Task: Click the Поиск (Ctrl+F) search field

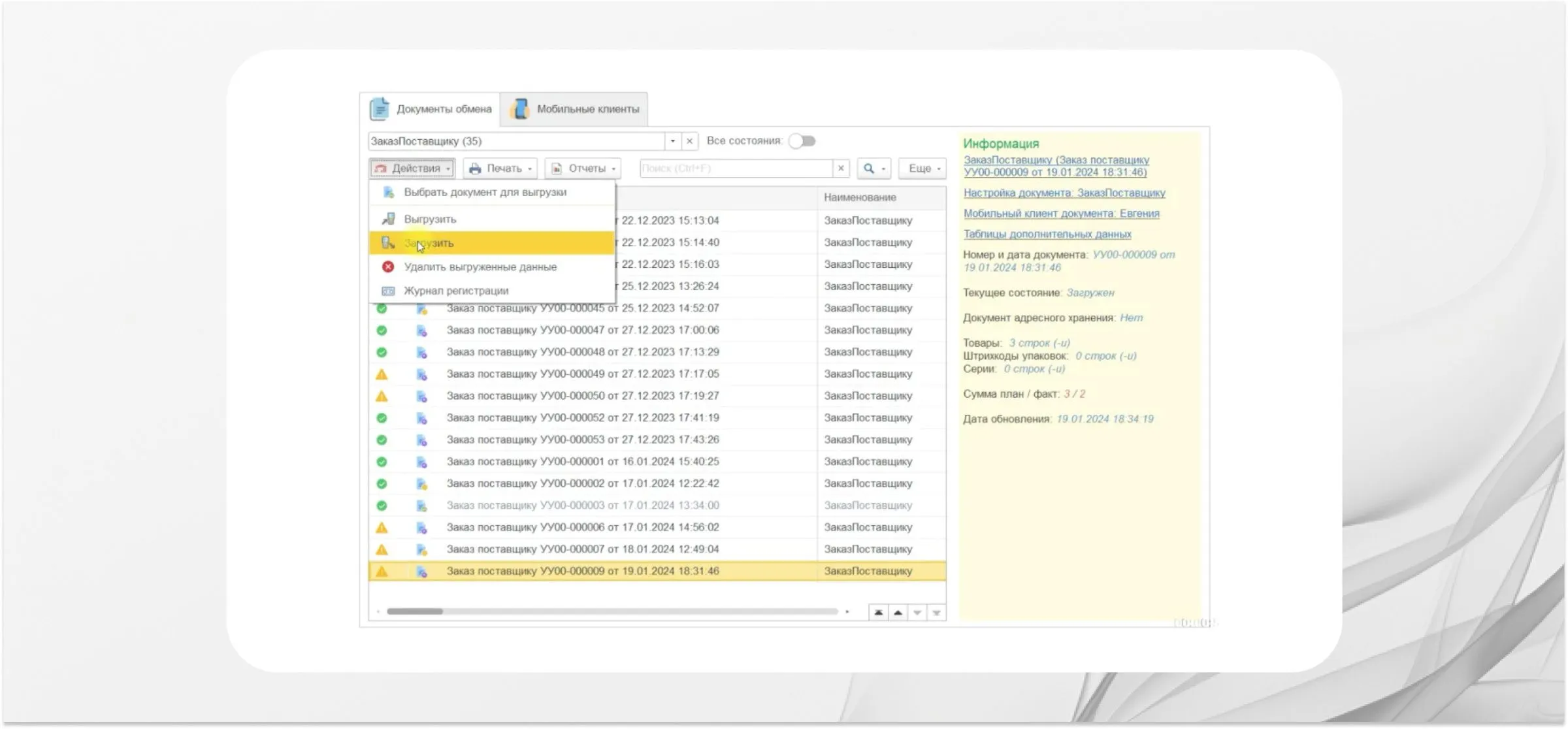Action: (x=736, y=169)
